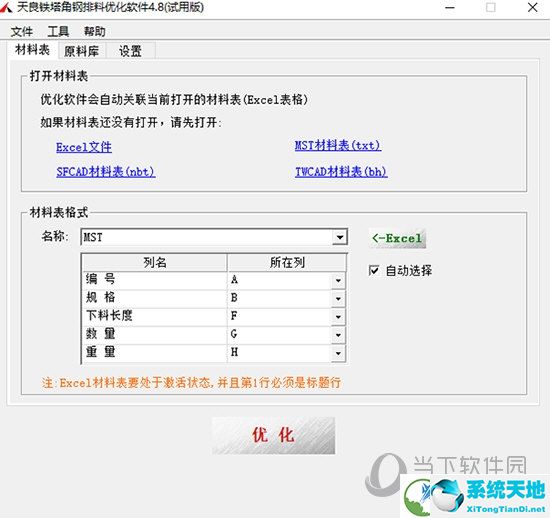Select the 数量 row name cell
The height and width of the screenshot is (518, 550).
[x=155, y=335]
